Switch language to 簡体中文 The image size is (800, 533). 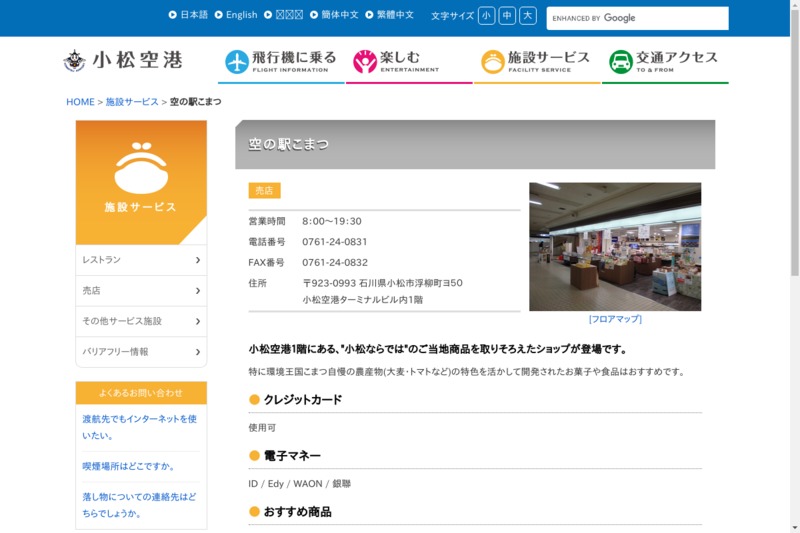(x=339, y=15)
